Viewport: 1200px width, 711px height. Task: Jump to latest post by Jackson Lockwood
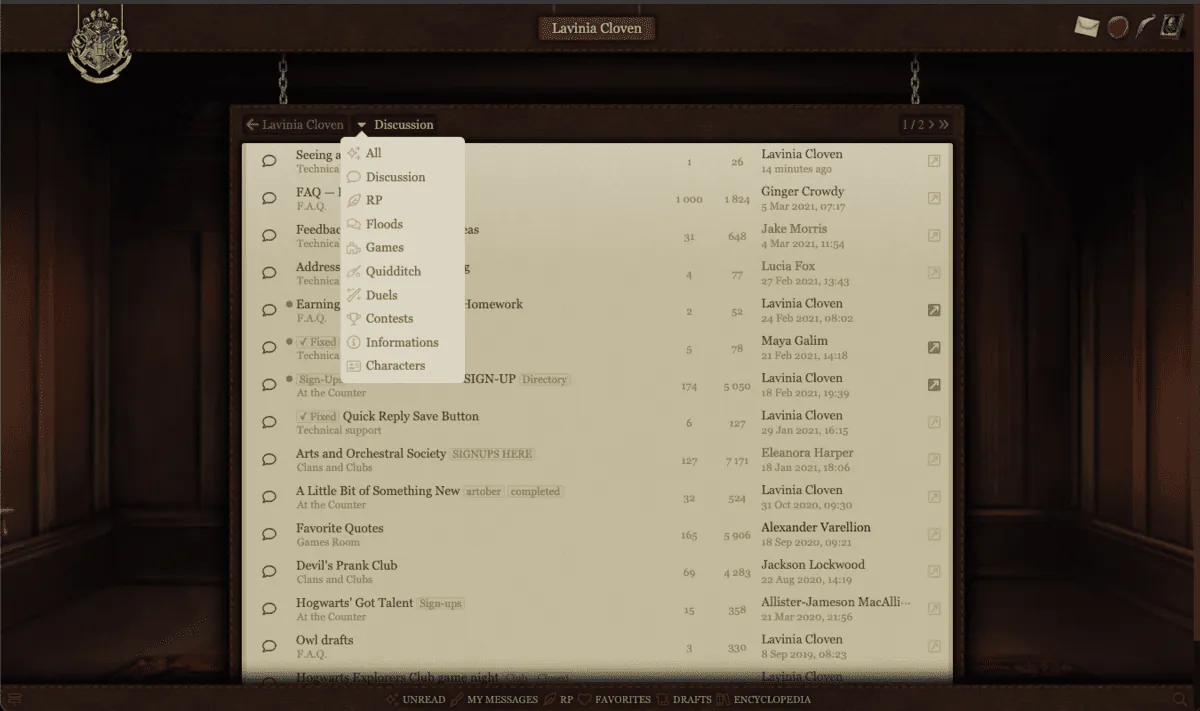(934, 572)
